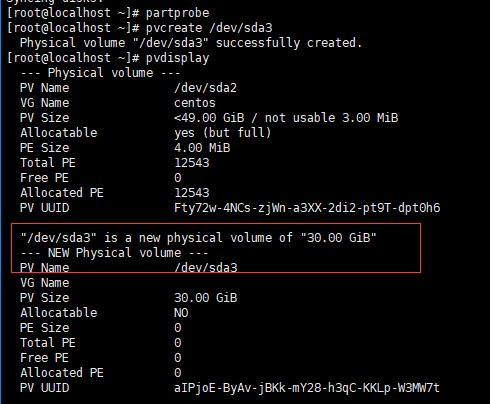Click the pvdisplay command text
Screen dimensions: 490x404
tap(177, 58)
